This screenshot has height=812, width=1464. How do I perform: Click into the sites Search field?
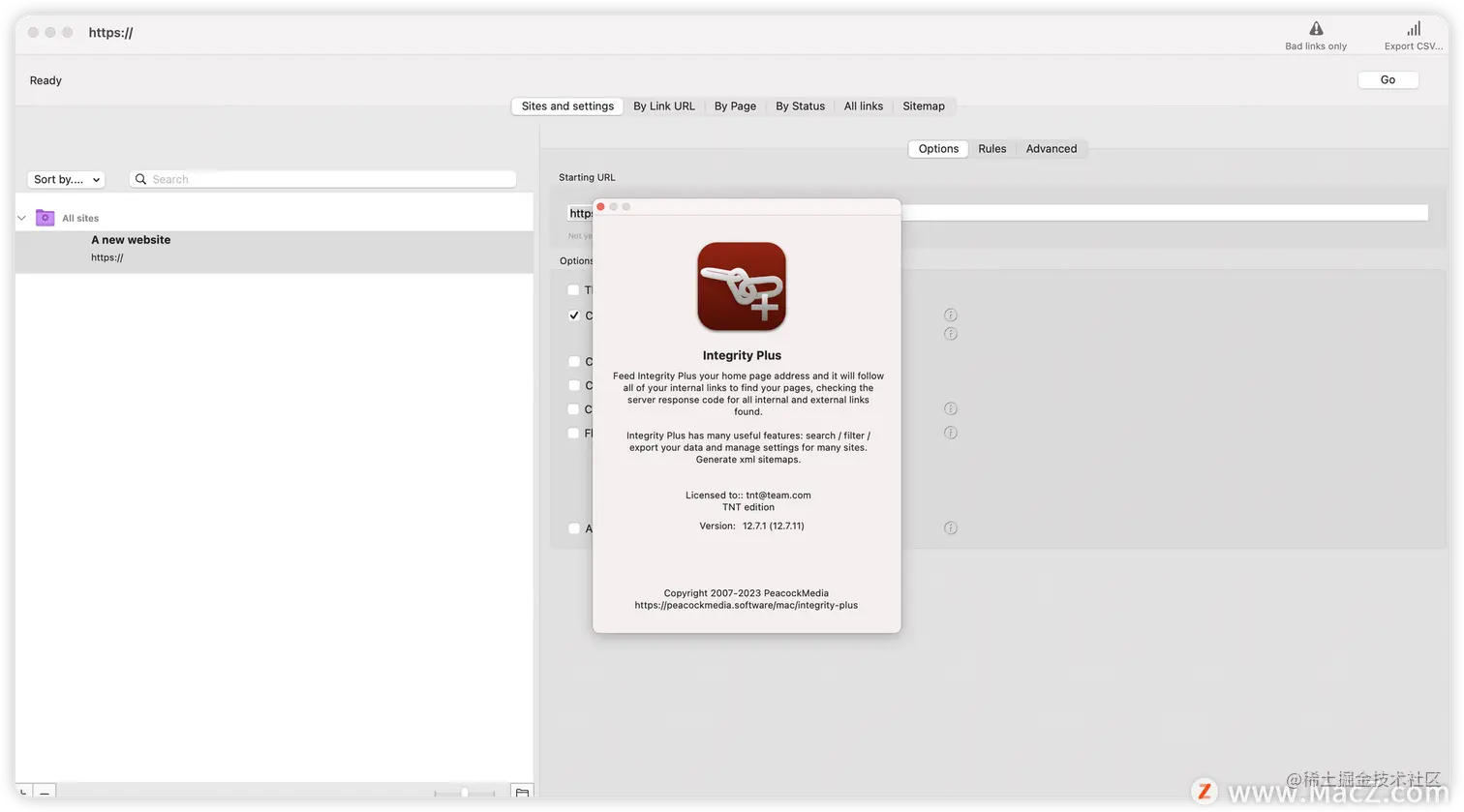322,179
